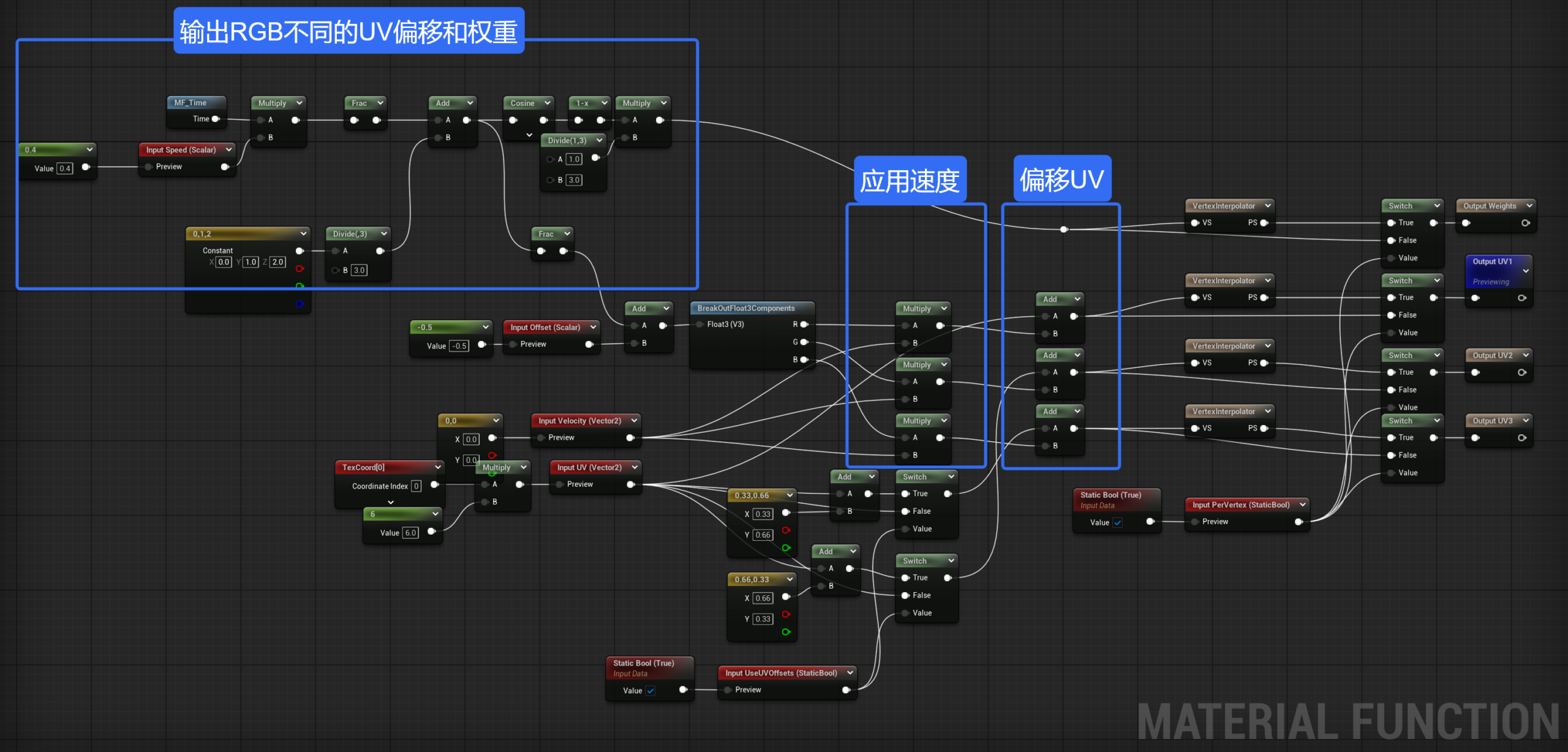The height and width of the screenshot is (752, 1568).
Task: Click green pin of 0.66,0.33 constant node
Action: (786, 632)
